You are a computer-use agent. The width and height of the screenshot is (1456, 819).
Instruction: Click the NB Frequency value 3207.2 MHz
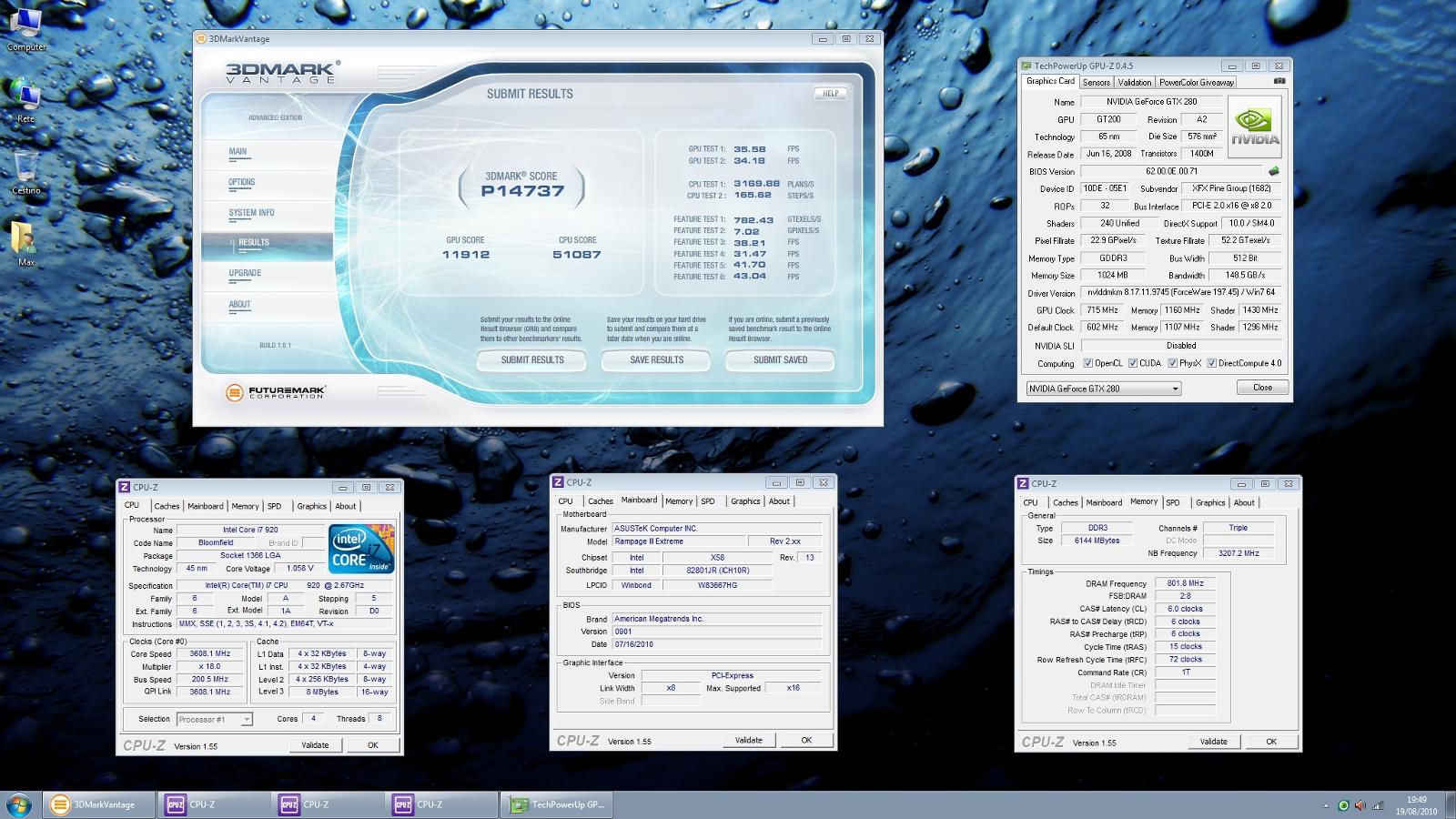pyautogui.click(x=1238, y=553)
